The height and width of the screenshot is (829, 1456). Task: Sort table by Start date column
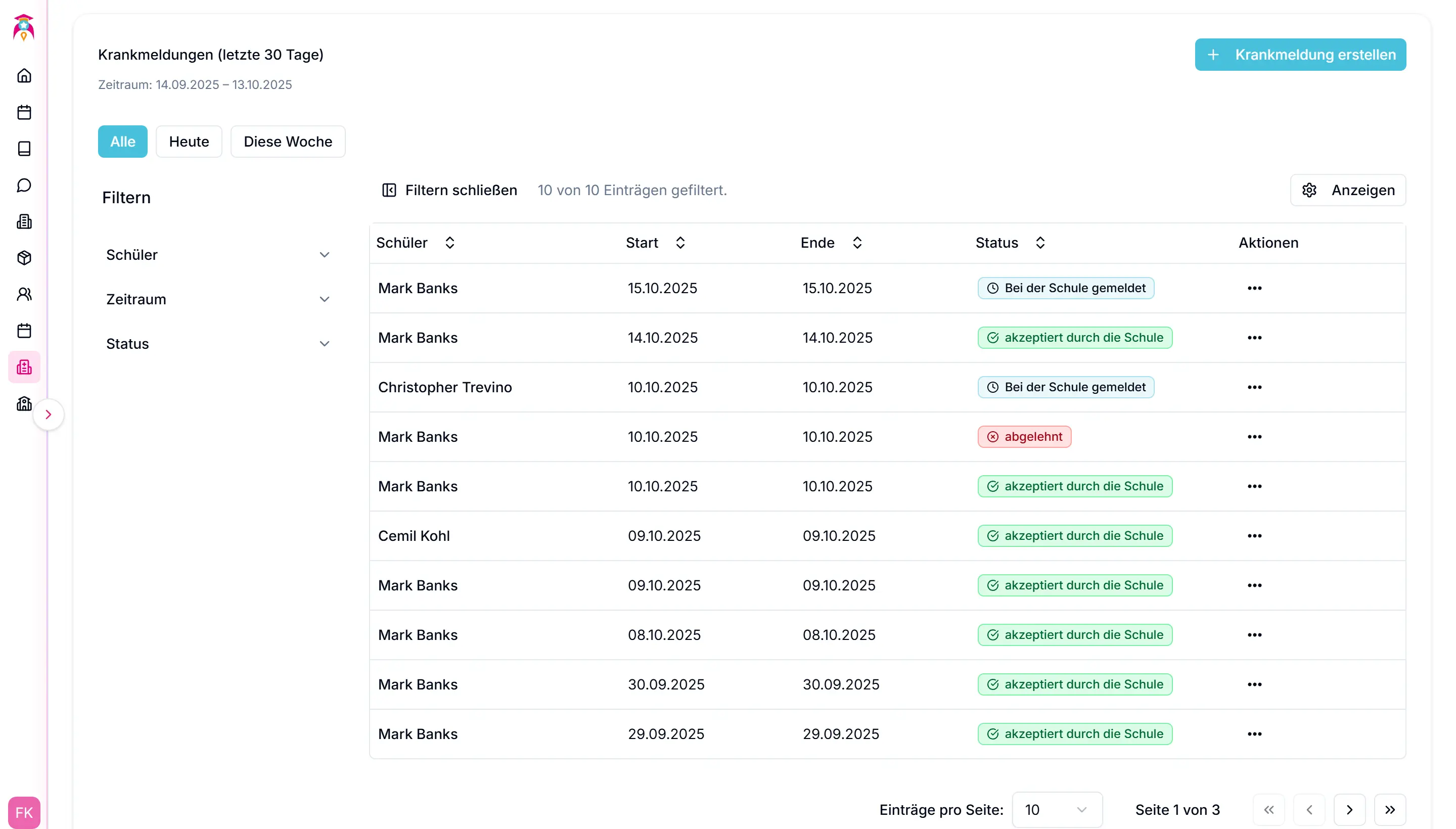[x=680, y=243]
